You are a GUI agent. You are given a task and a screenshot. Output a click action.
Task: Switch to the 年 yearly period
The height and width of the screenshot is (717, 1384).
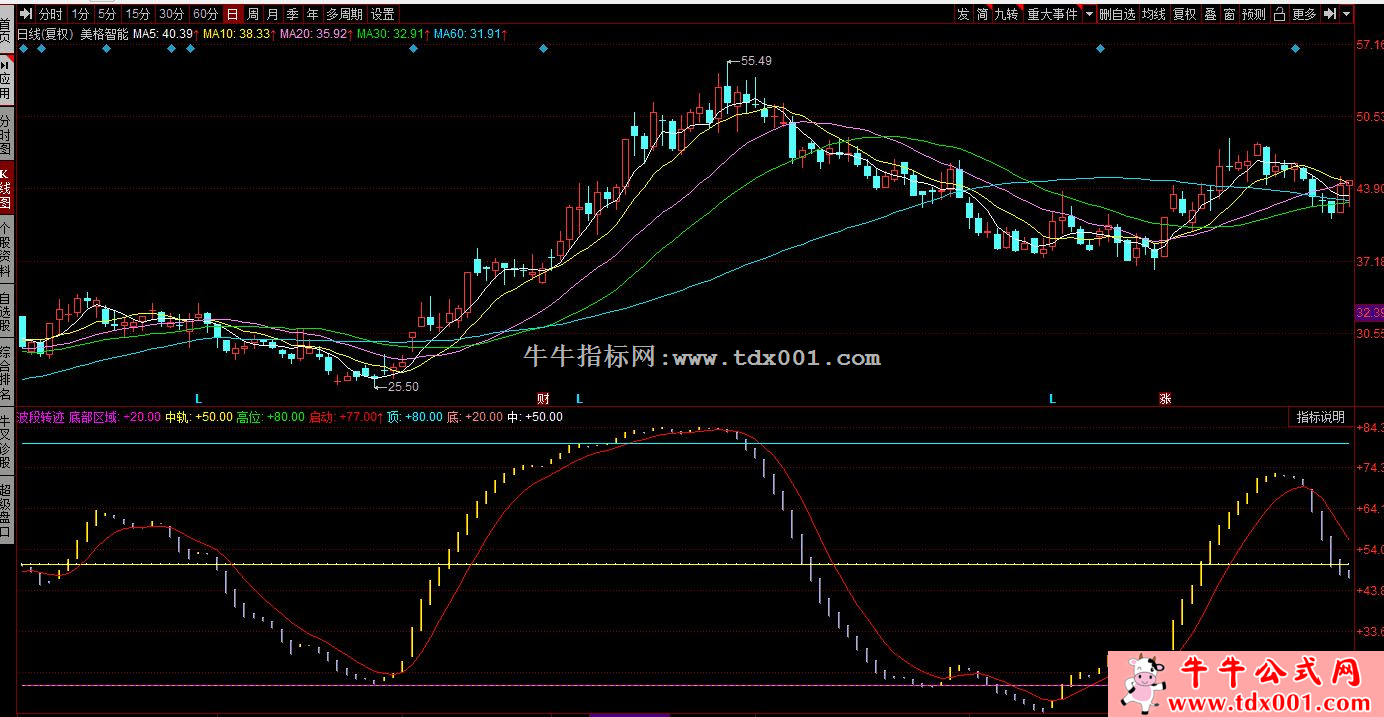(x=313, y=14)
